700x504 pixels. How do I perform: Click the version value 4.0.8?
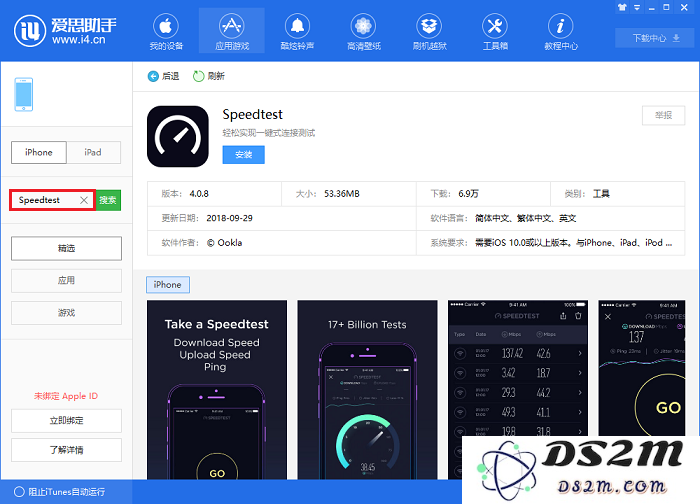coord(199,194)
